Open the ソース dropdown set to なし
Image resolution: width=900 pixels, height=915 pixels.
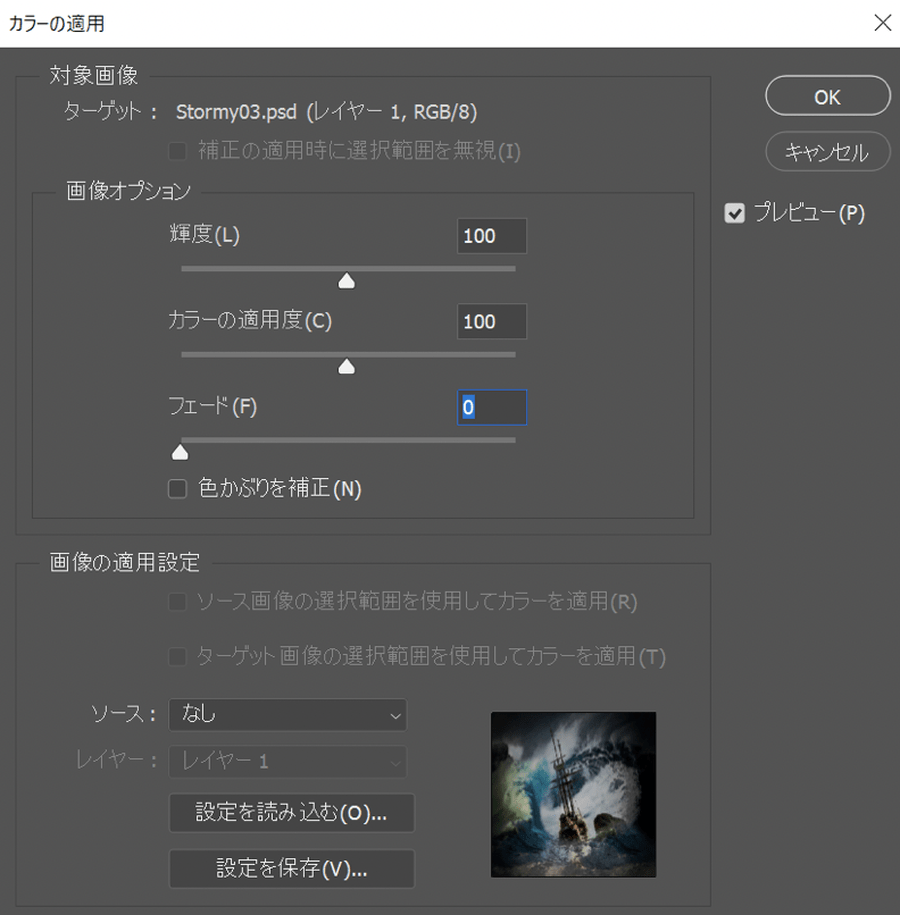pyautogui.click(x=288, y=714)
